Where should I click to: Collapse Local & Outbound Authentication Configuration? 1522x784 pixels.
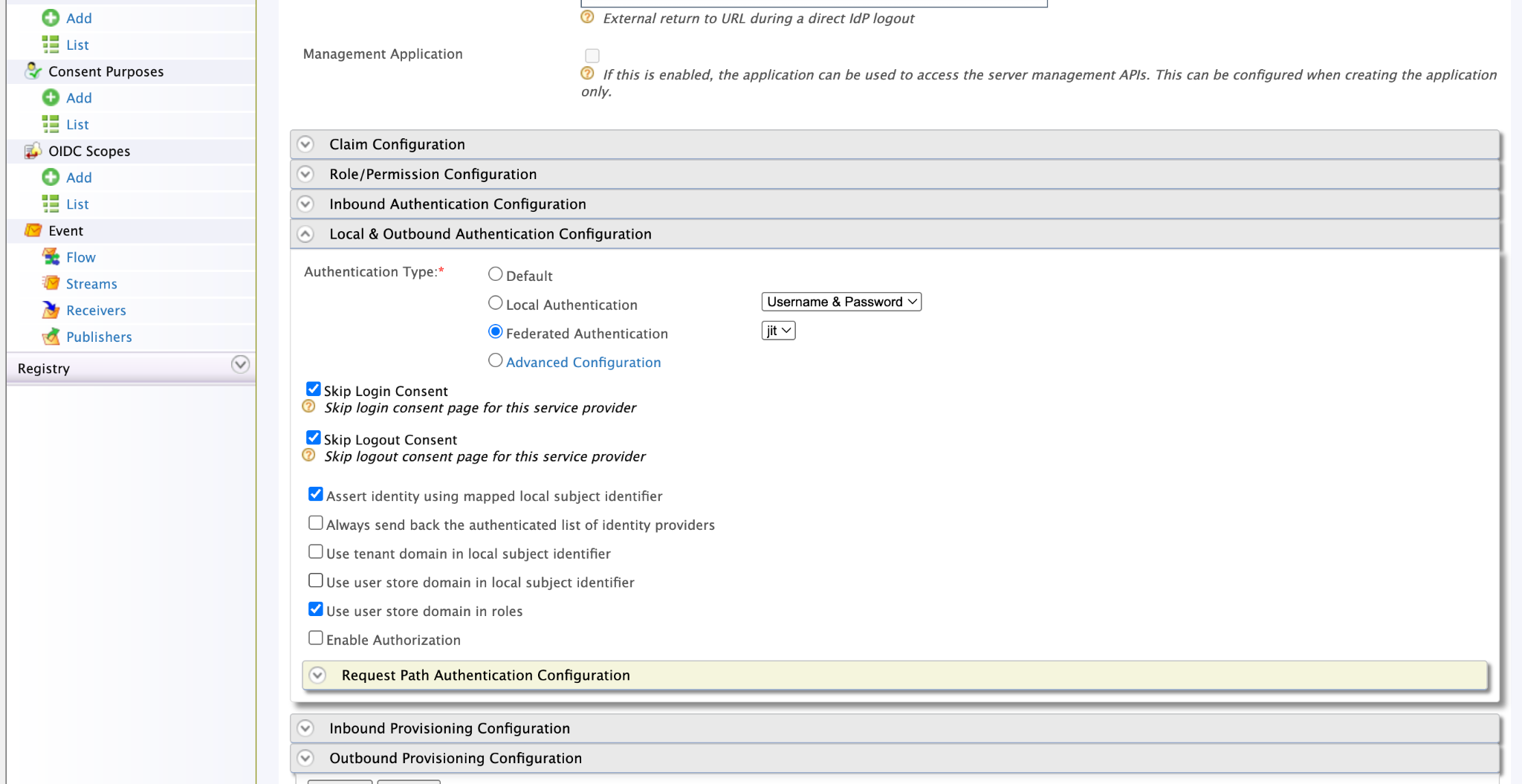point(895,234)
